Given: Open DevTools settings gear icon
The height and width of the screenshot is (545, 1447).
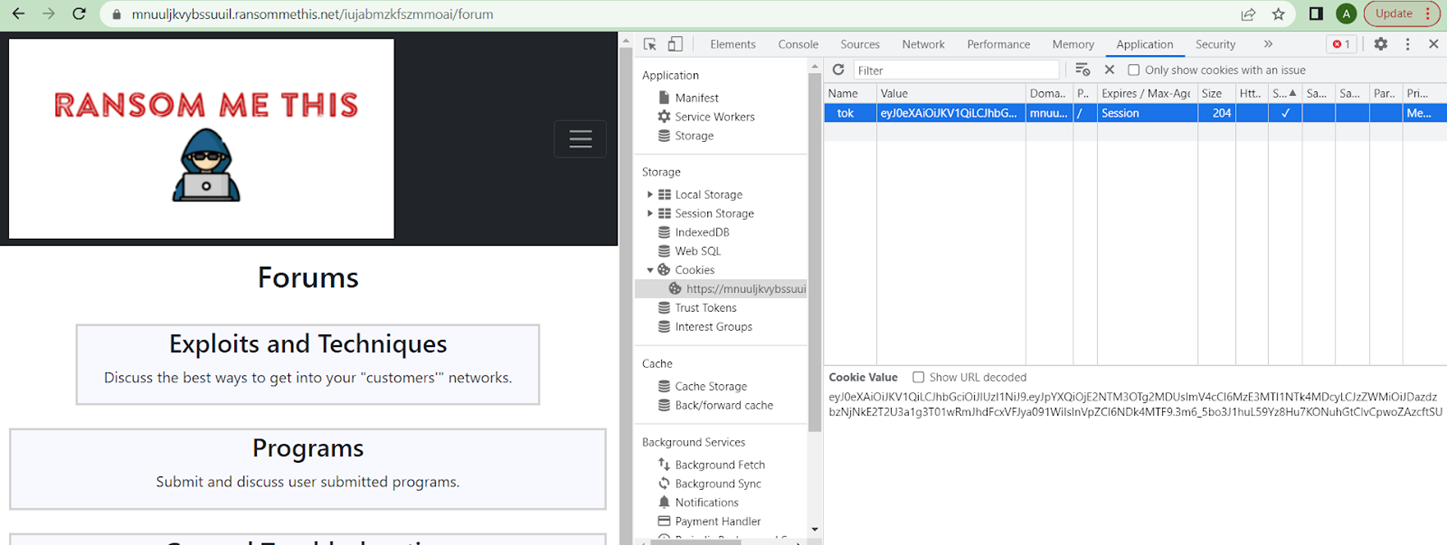Looking at the screenshot, I should coord(1380,44).
